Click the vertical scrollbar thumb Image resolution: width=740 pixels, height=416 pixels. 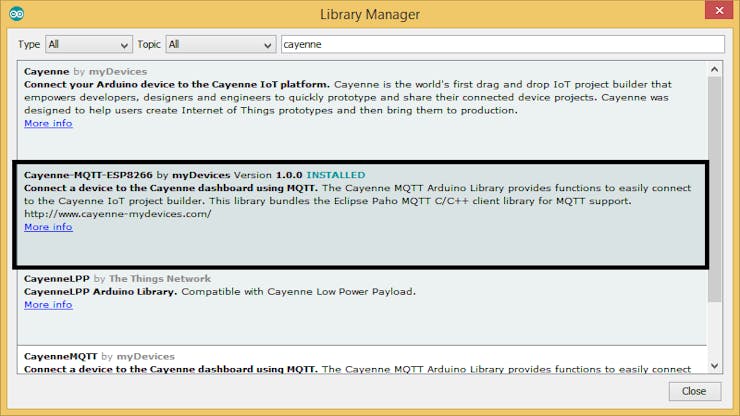[x=715, y=189]
